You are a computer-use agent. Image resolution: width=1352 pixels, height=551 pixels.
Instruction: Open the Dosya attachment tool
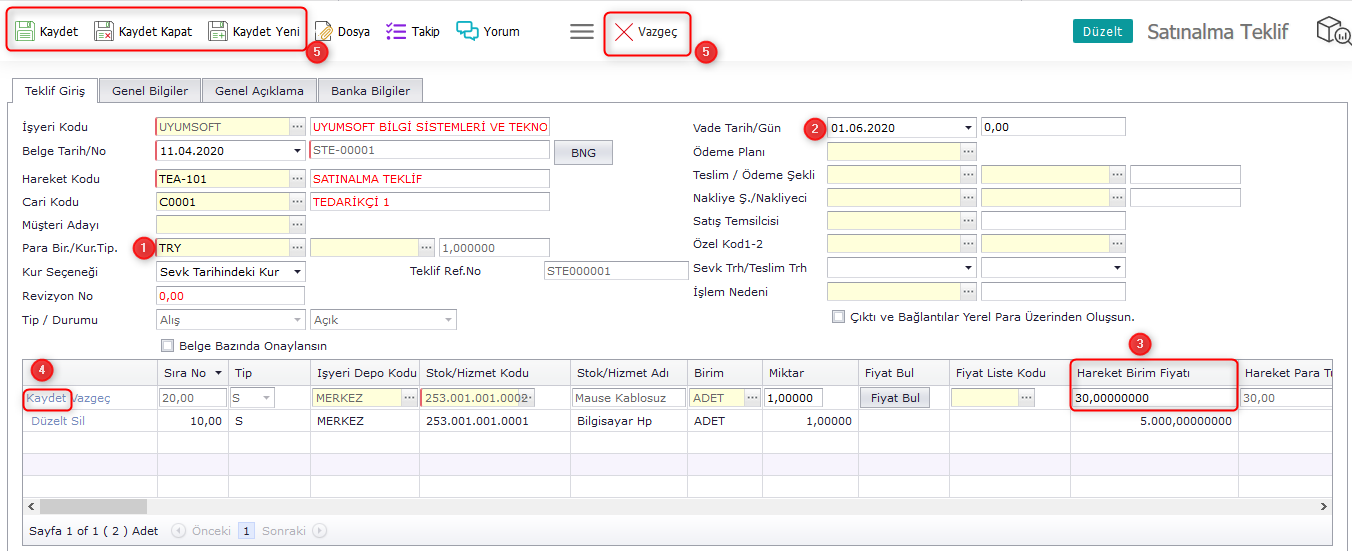pyautogui.click(x=324, y=31)
